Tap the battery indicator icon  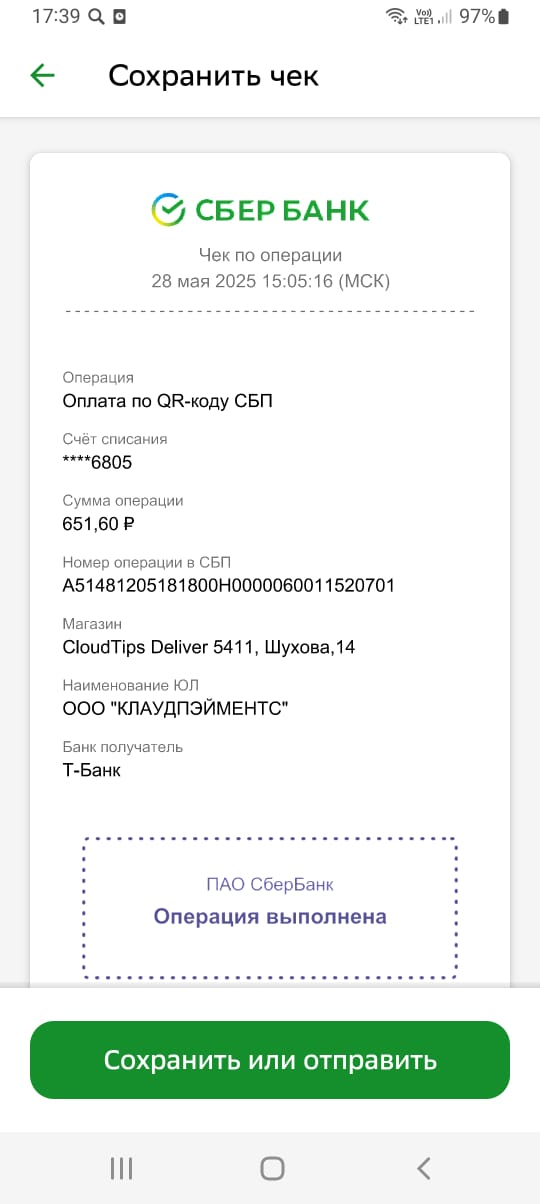(x=503, y=16)
